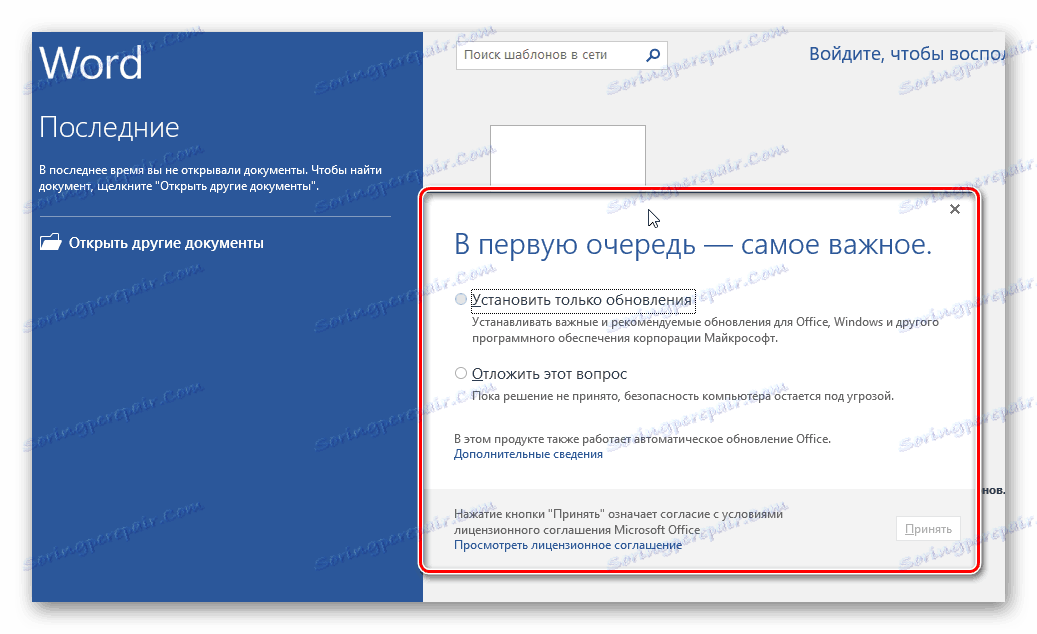Click the search magnifier icon for templates

click(x=653, y=55)
